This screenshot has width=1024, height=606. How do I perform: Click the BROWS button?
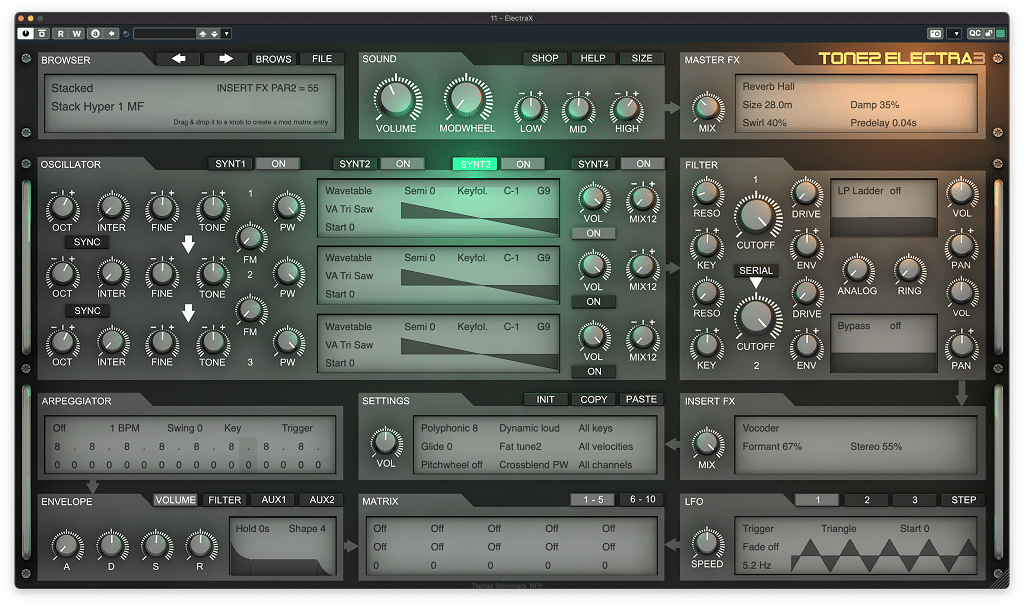point(273,59)
